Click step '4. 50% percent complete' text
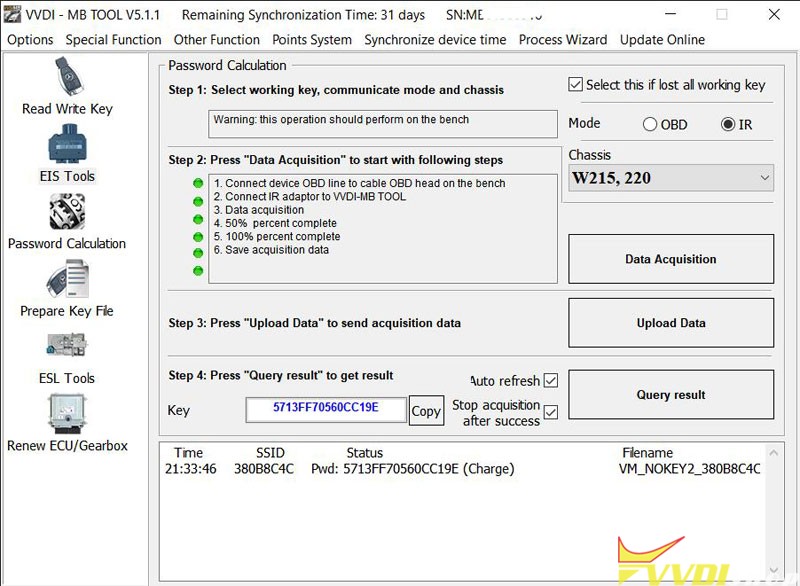Screen dimensions: 800x586 tap(275, 223)
